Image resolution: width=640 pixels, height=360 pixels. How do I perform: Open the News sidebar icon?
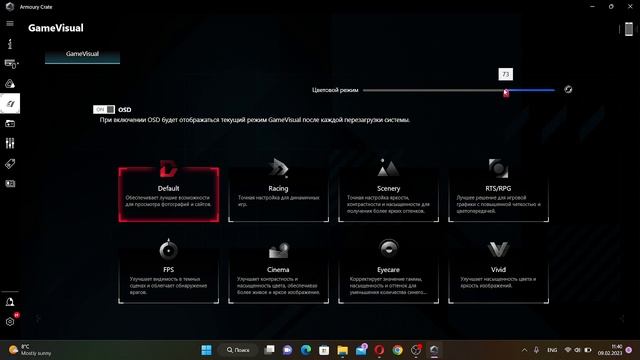(10, 184)
